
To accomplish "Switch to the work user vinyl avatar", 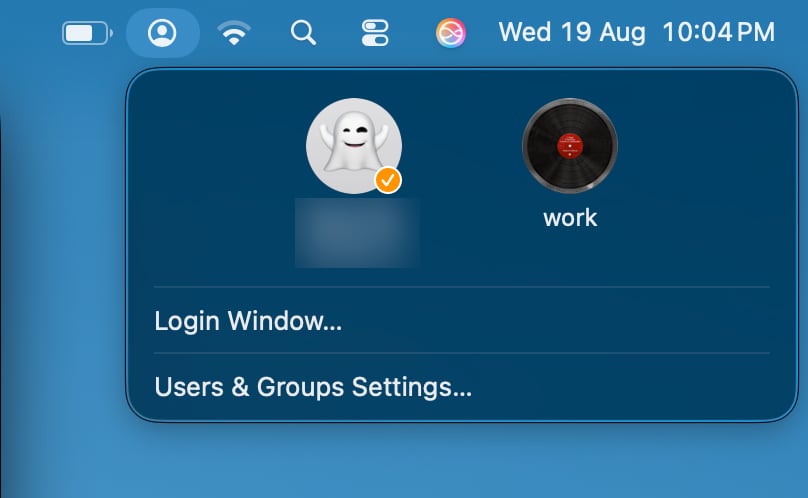I will [569, 146].
